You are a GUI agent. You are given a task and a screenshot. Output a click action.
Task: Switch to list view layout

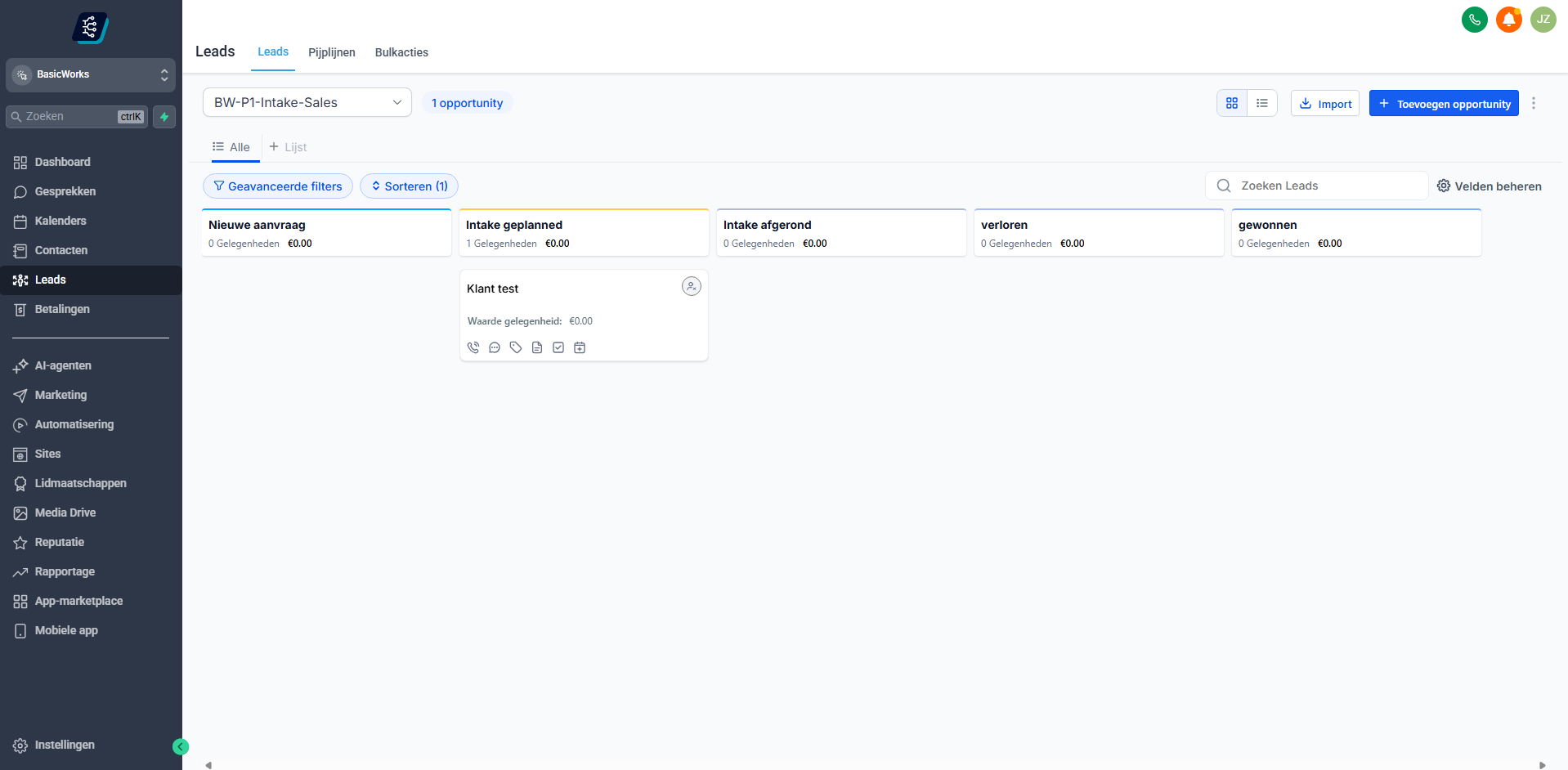1262,103
